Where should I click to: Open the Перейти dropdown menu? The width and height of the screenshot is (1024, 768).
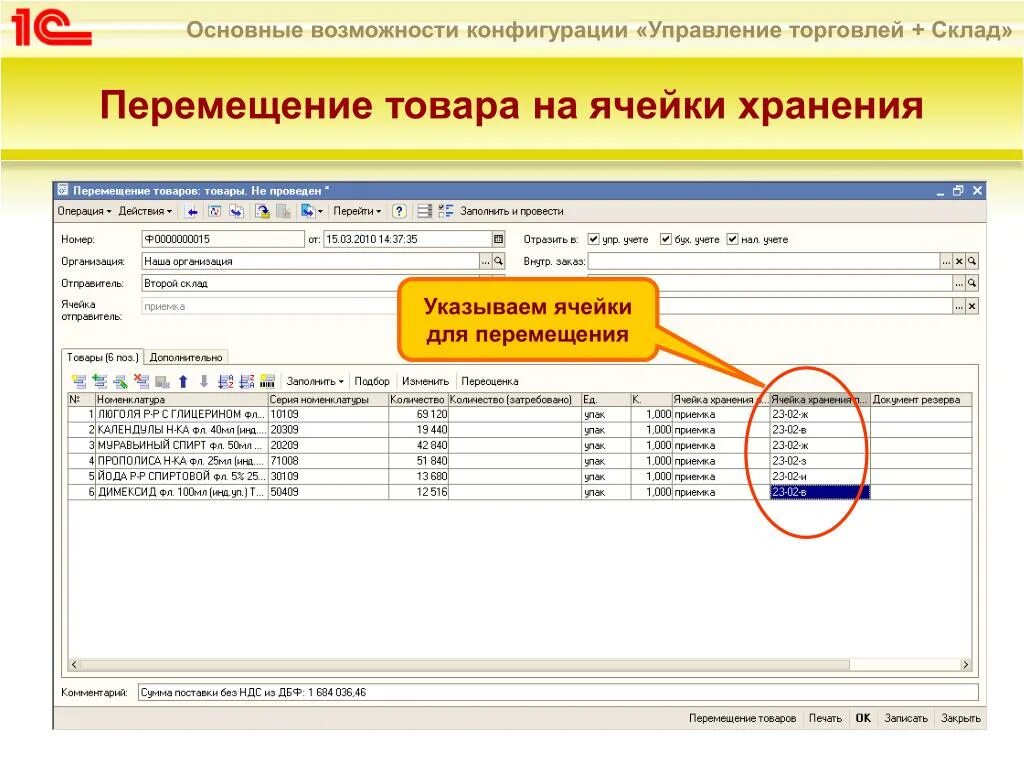[x=357, y=211]
